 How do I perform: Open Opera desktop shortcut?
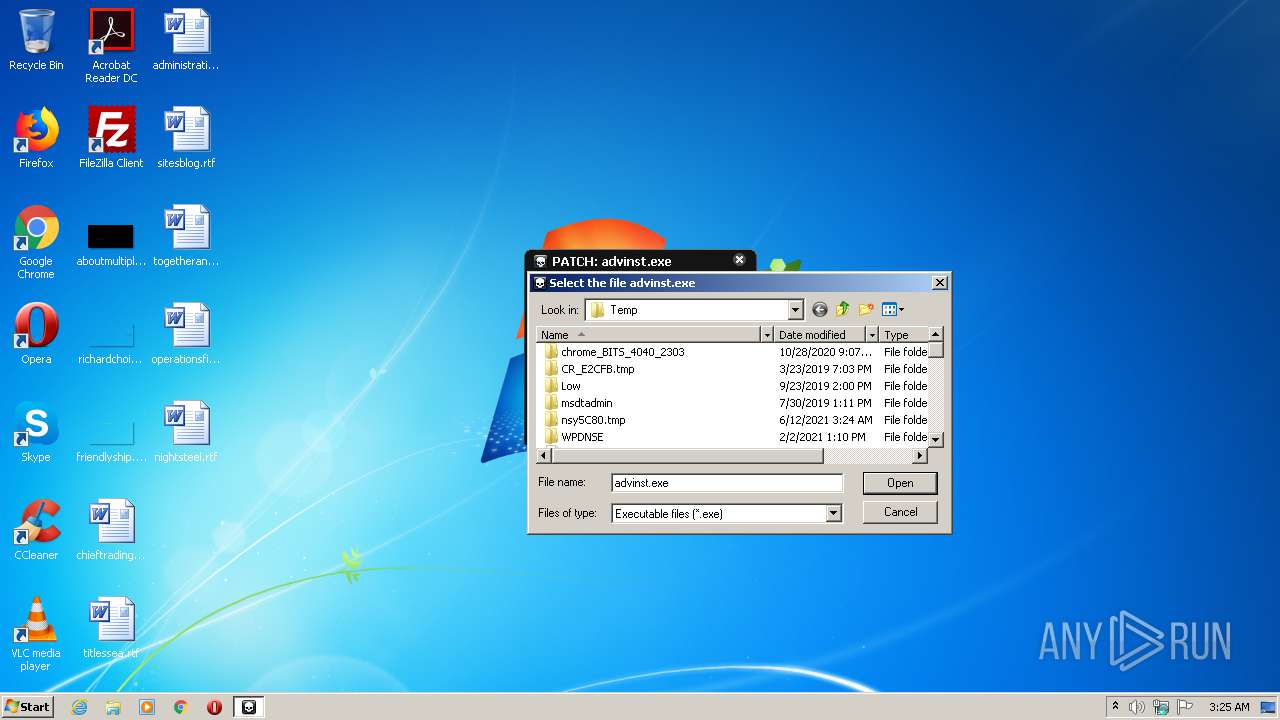tap(36, 334)
